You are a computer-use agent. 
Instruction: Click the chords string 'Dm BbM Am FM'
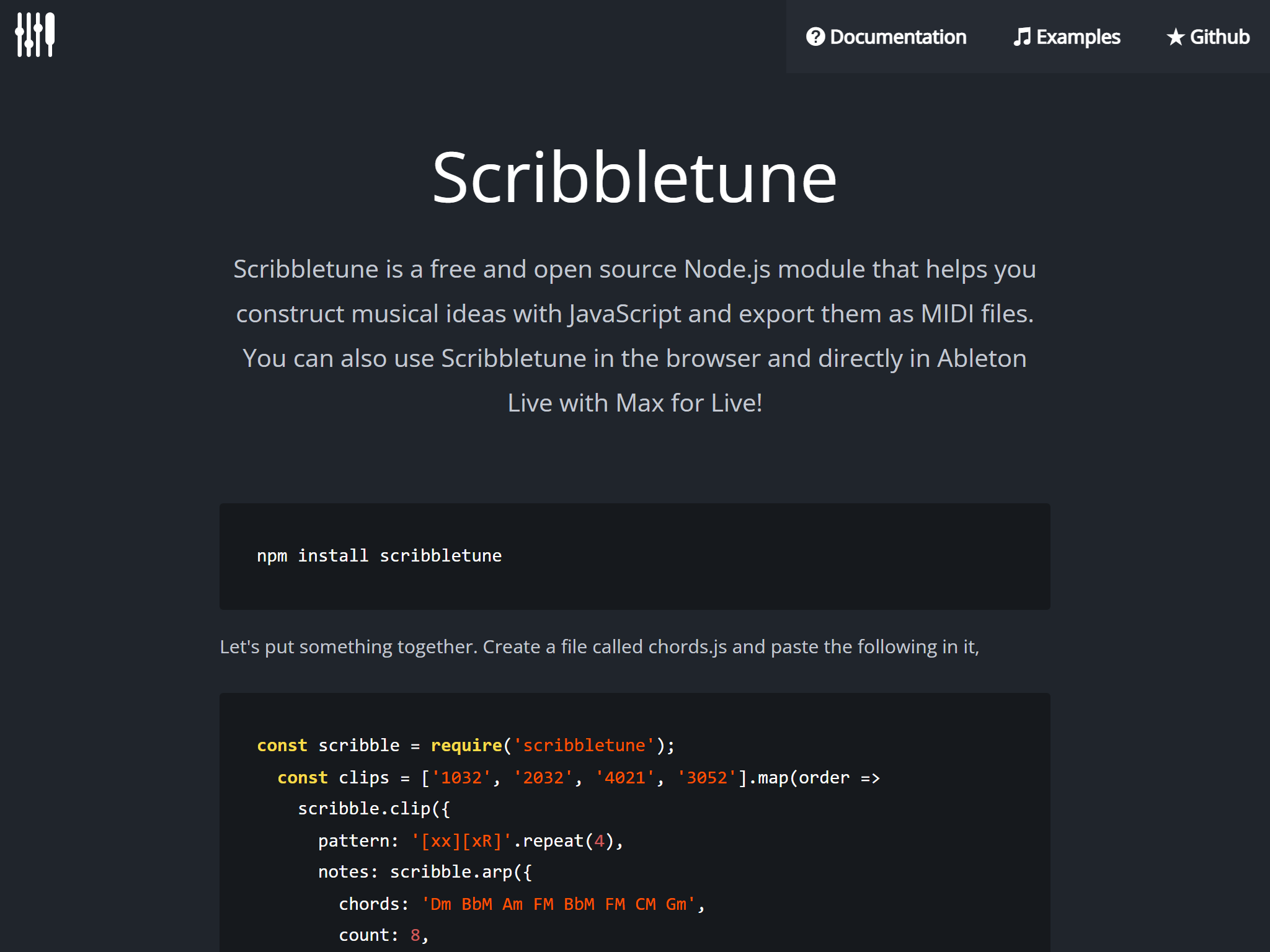[x=558, y=904]
